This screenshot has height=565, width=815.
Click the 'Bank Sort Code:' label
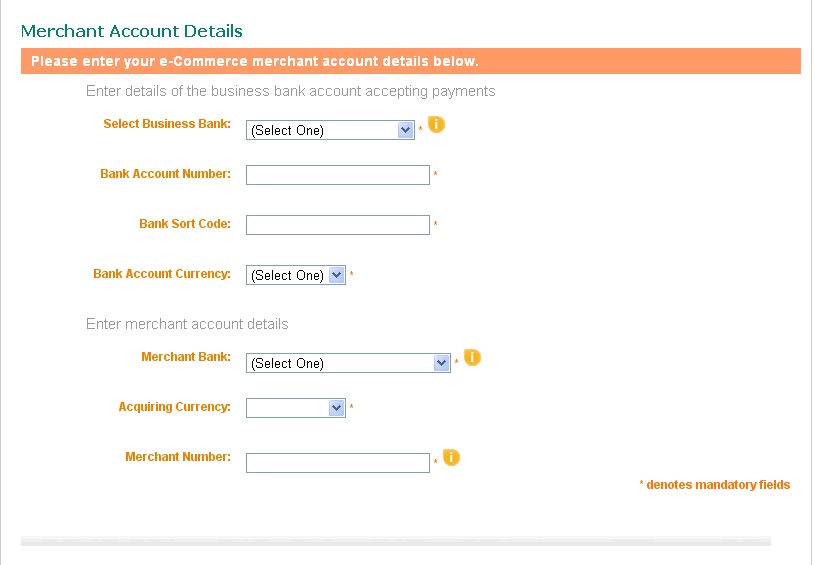click(x=185, y=224)
